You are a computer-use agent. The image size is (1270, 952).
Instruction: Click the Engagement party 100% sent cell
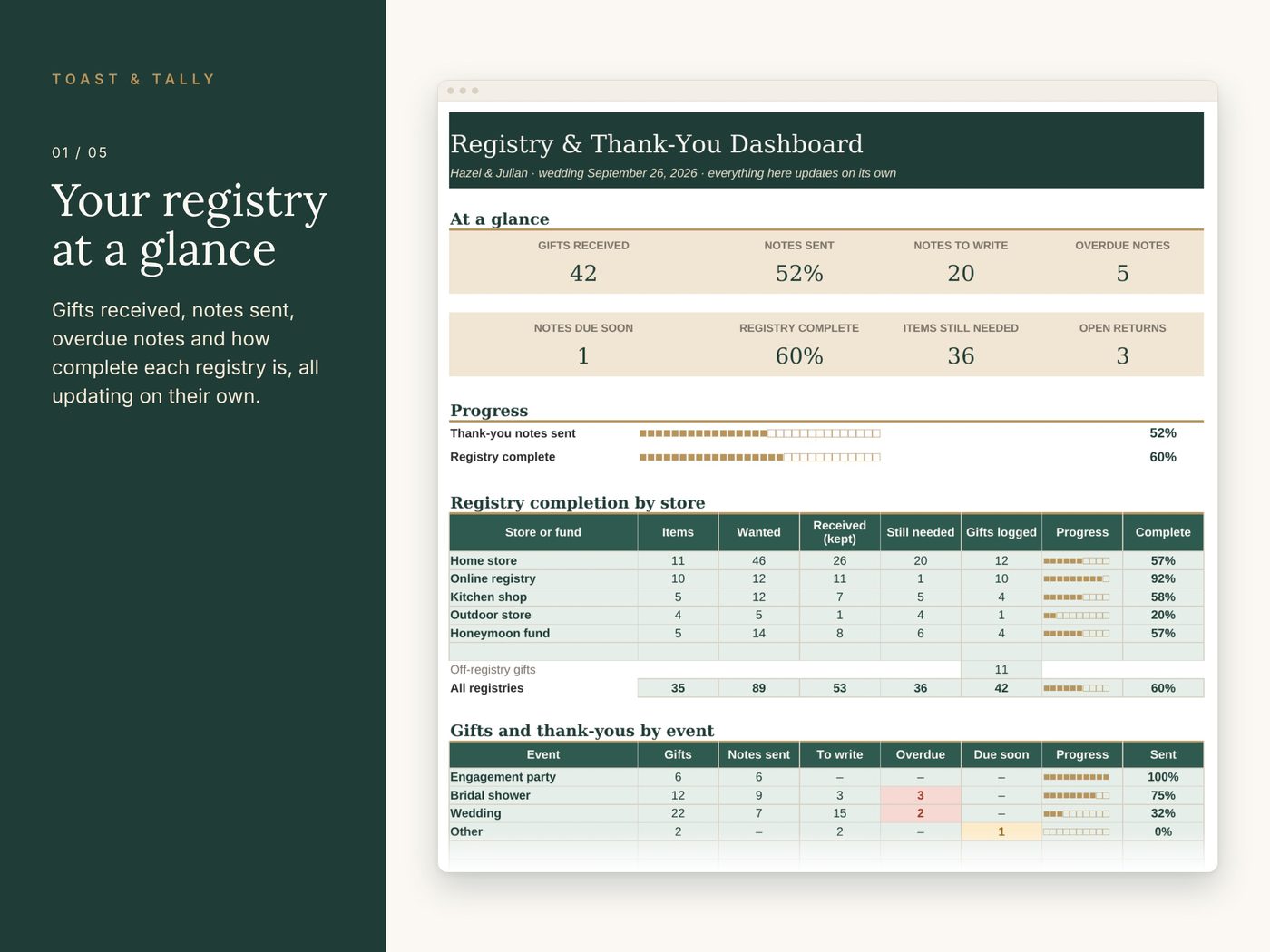click(1163, 777)
